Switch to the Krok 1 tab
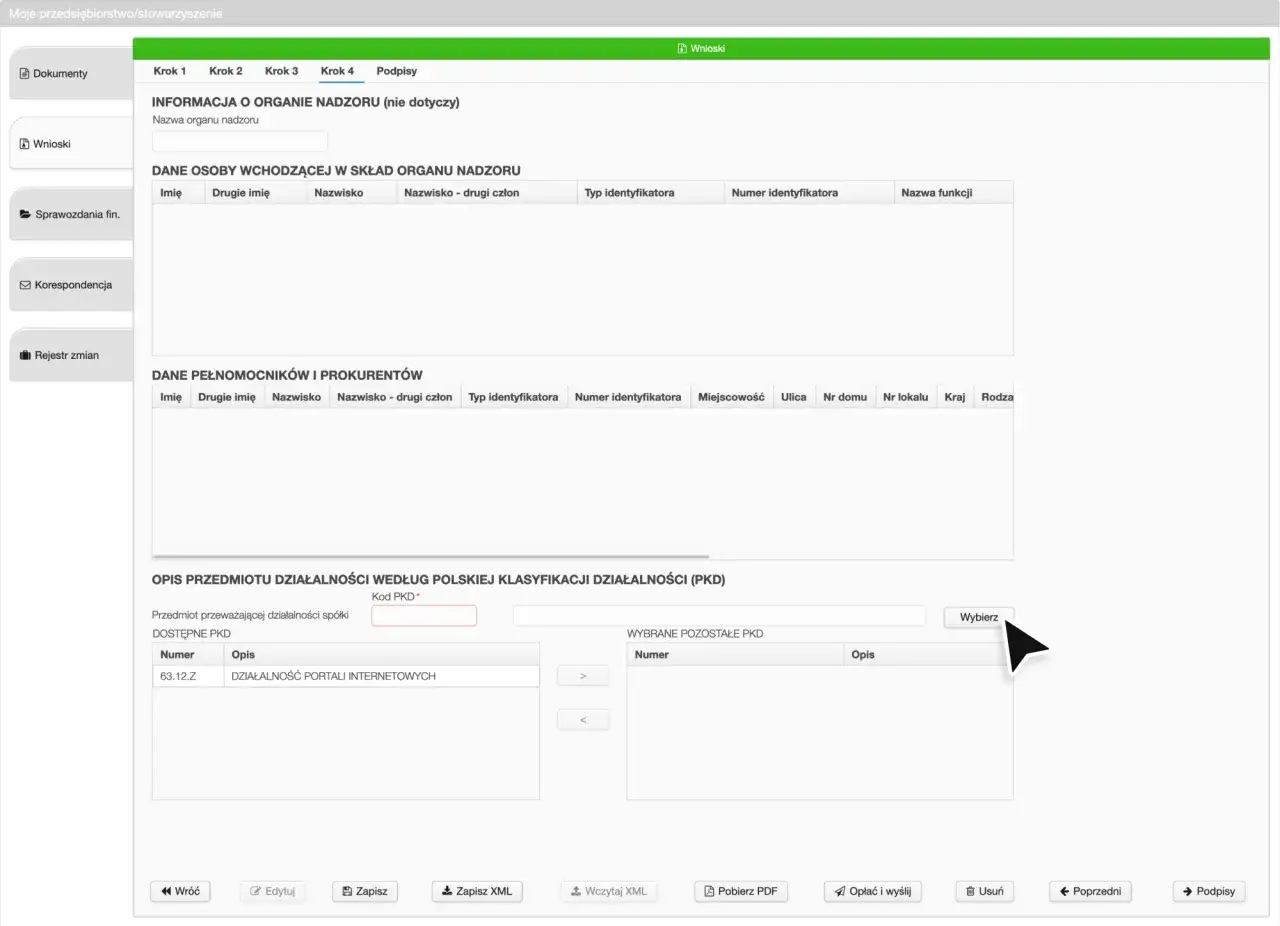The image size is (1280, 926). (x=169, y=71)
